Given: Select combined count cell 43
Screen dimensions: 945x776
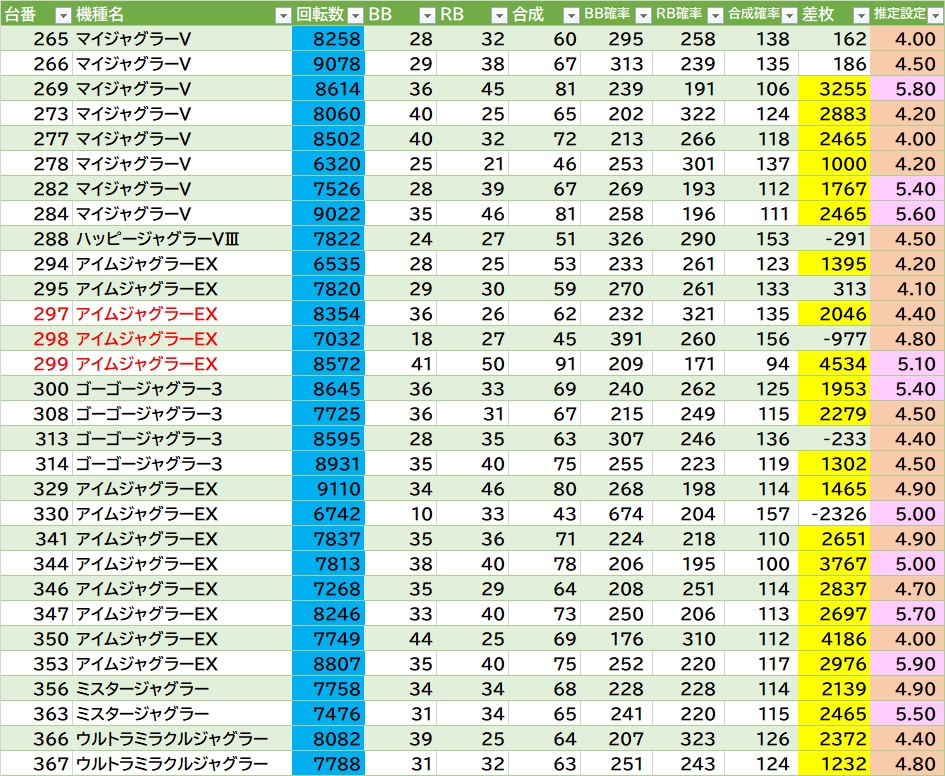Looking at the screenshot, I should point(544,514).
